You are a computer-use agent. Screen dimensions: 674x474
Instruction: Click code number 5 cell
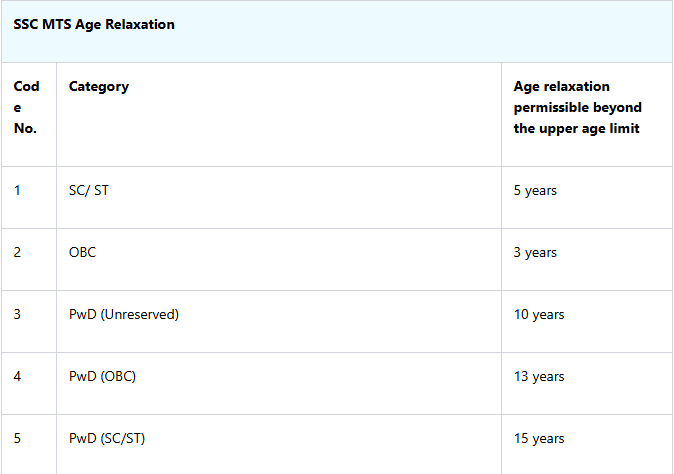[x=17, y=438]
